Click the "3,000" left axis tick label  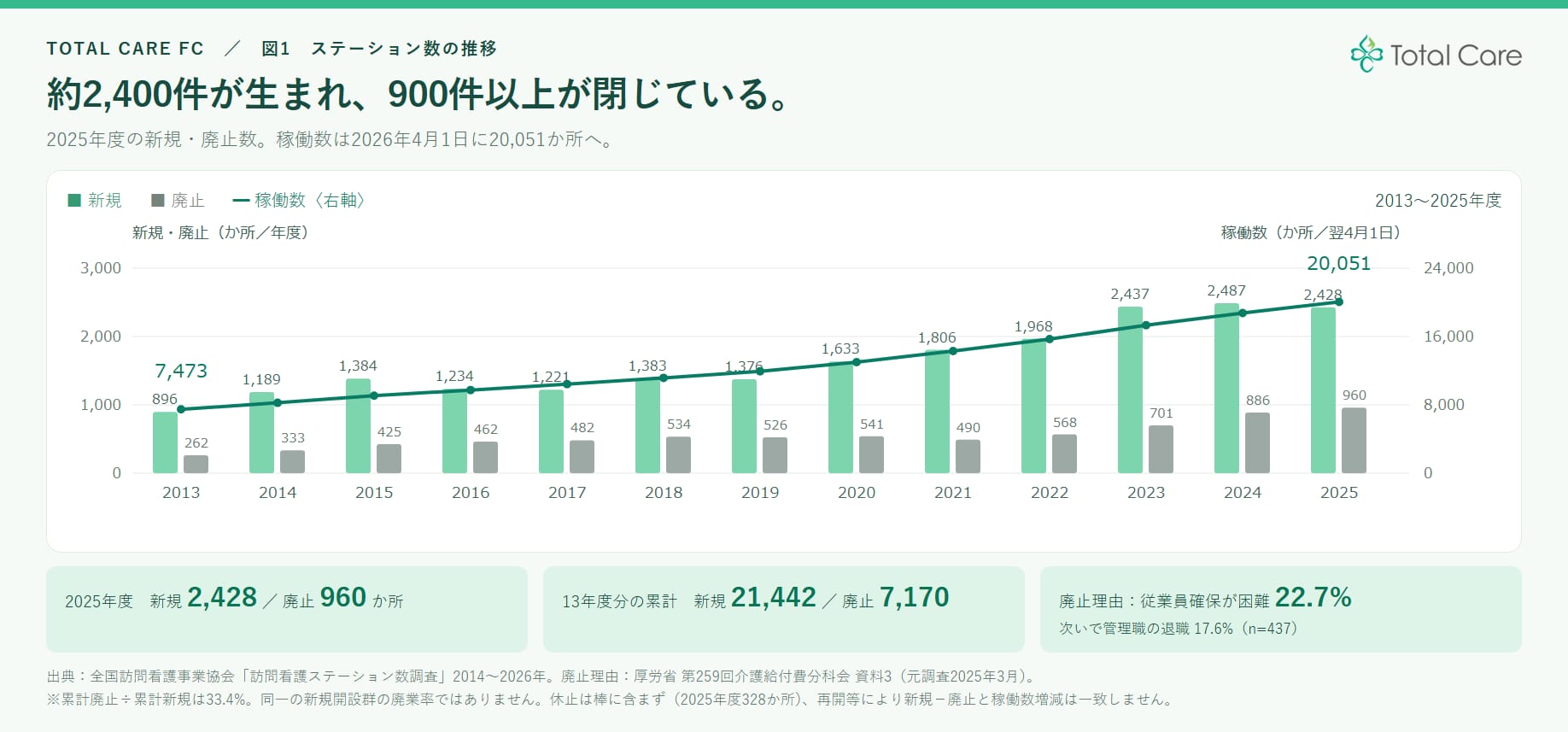point(101,267)
